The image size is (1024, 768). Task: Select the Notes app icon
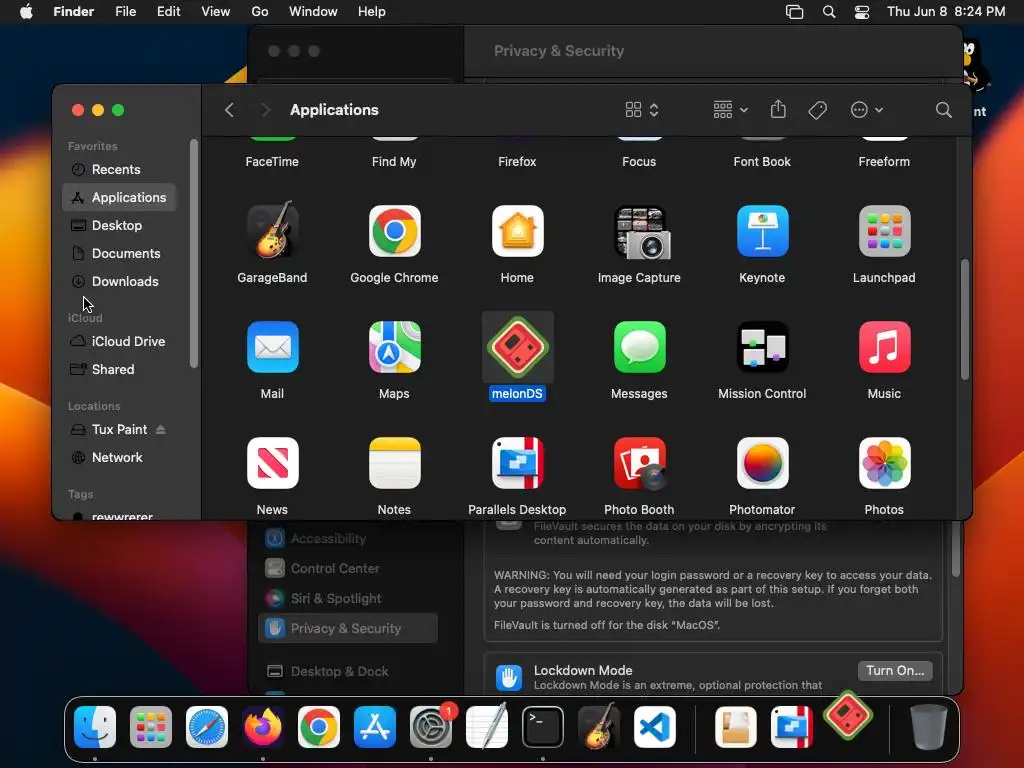tap(394, 463)
